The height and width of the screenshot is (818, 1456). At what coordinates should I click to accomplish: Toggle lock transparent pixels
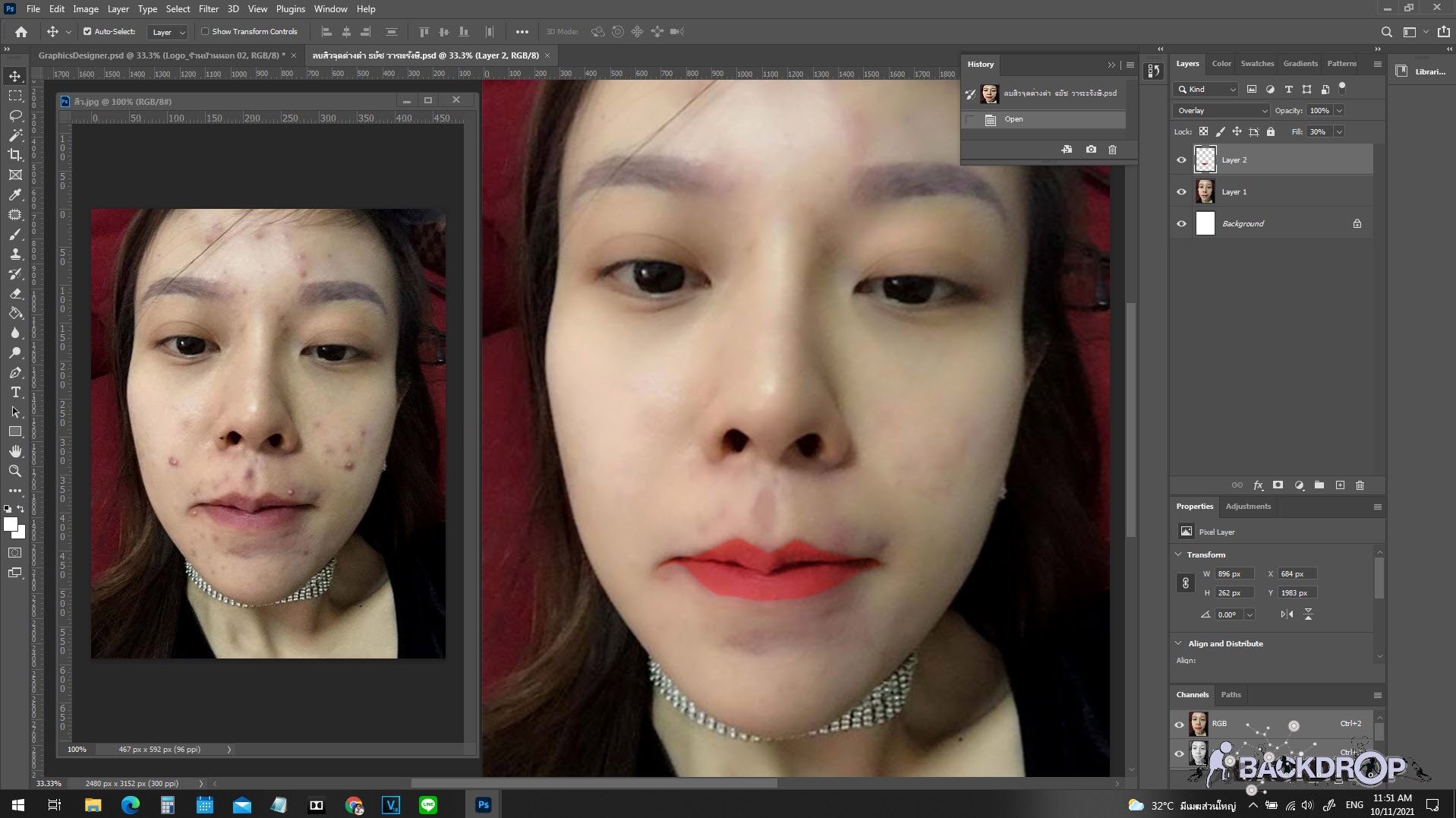tap(1204, 132)
